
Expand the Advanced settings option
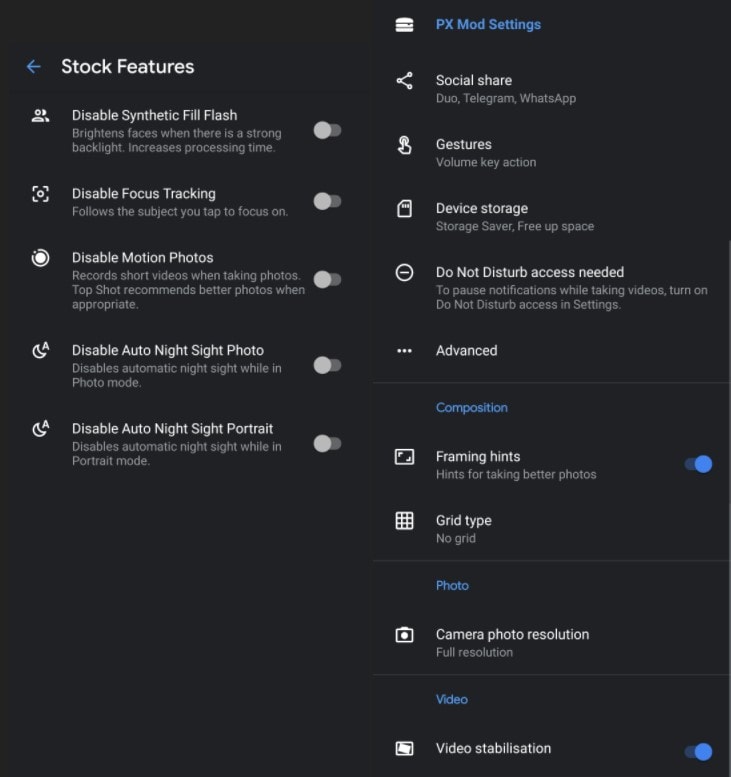(551, 351)
